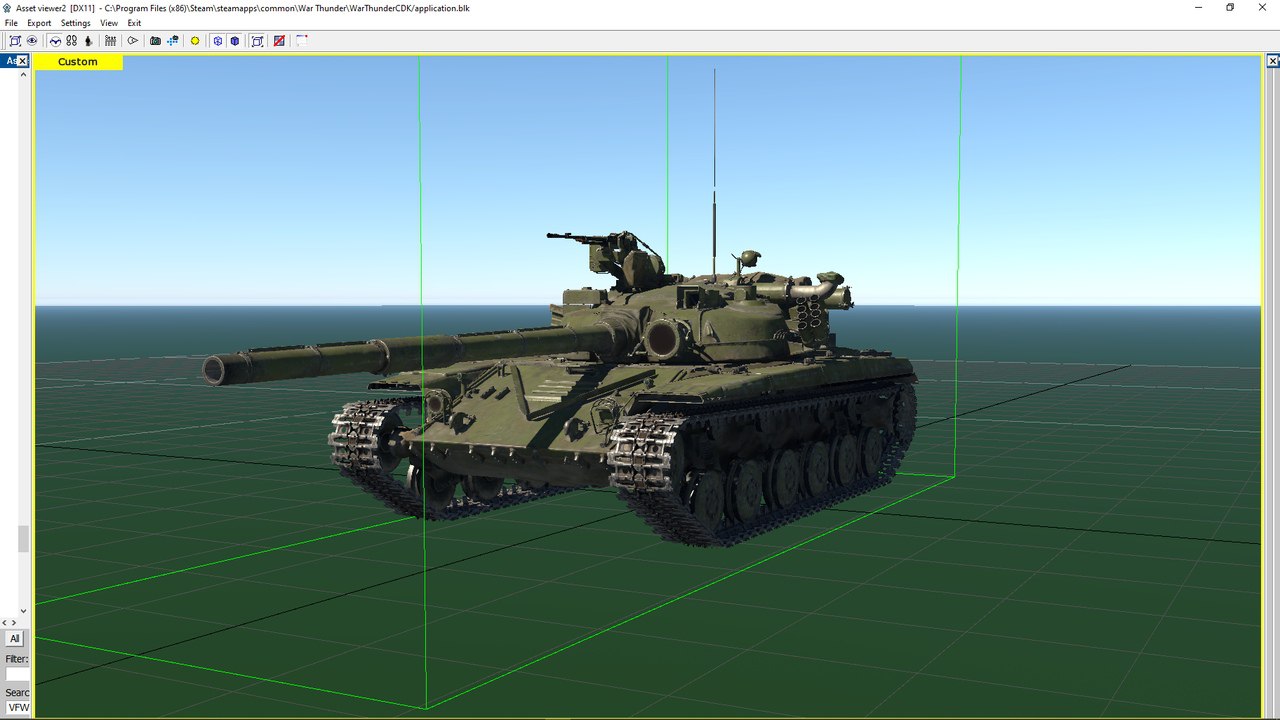This screenshot has height=720, width=1280.
Task: Toggle the eye visibility toolbar icon
Action: coord(32,41)
